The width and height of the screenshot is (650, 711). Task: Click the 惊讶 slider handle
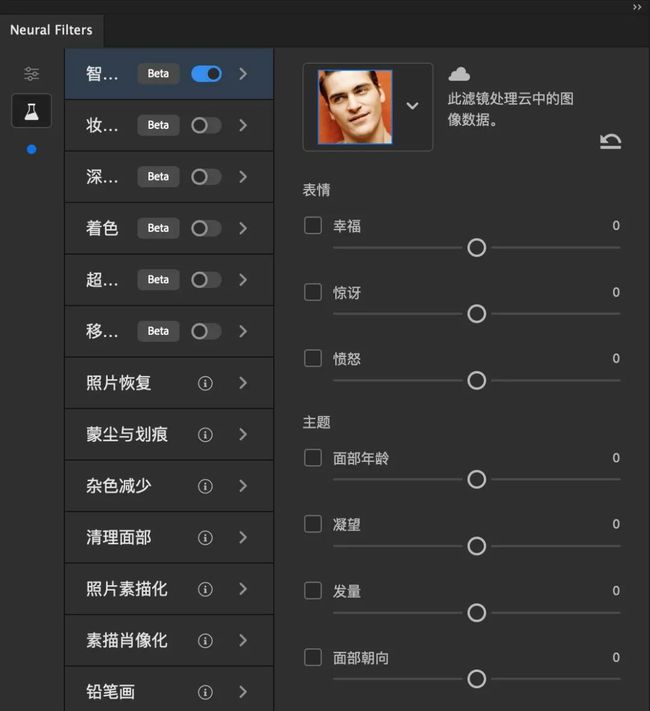(477, 314)
